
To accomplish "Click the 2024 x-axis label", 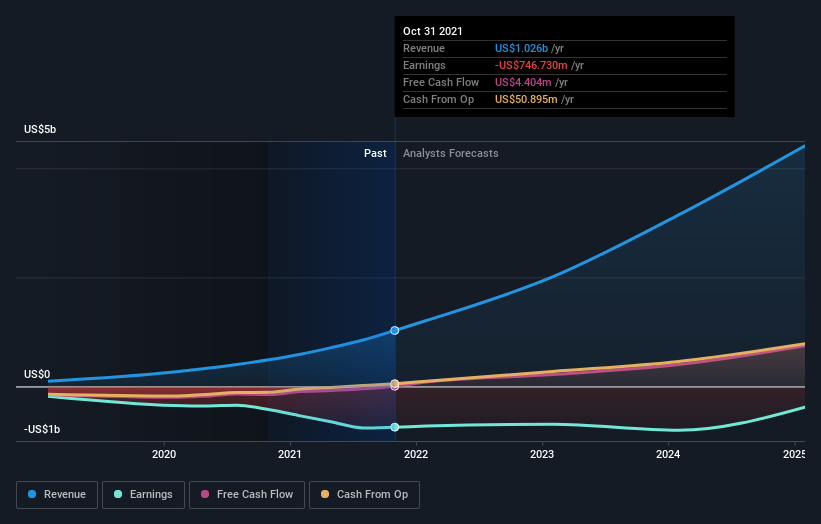I will (x=668, y=454).
